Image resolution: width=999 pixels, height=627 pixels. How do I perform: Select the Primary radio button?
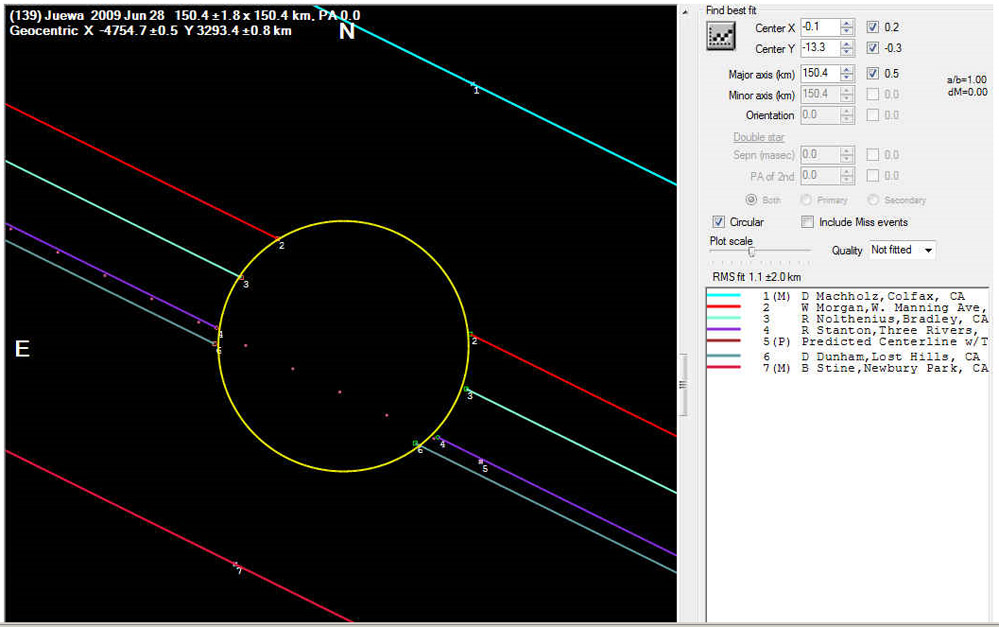pos(806,200)
